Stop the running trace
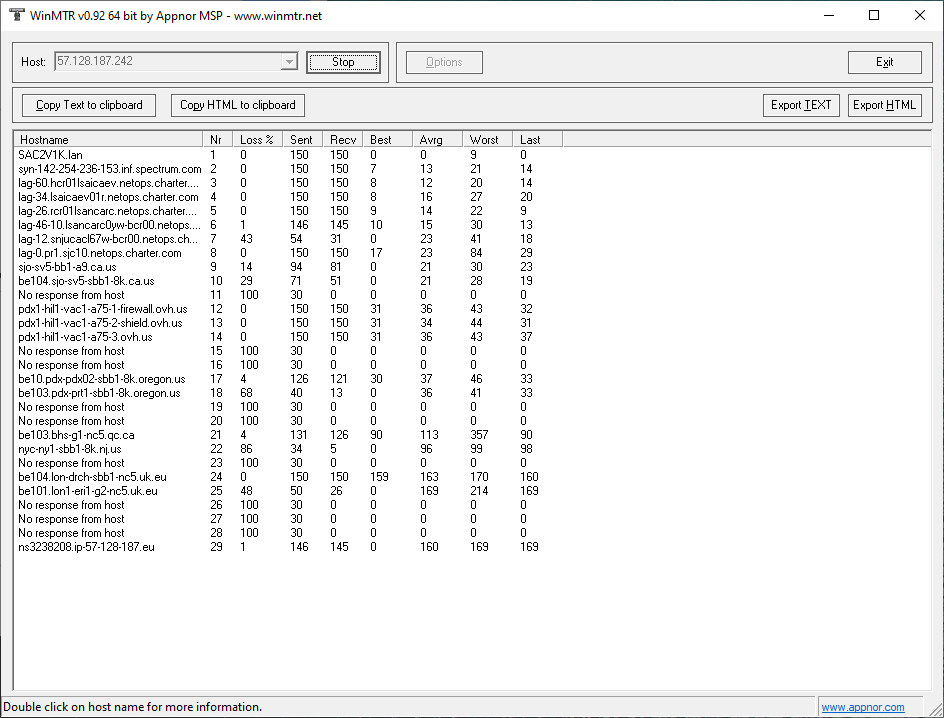The image size is (944, 718). coord(343,62)
